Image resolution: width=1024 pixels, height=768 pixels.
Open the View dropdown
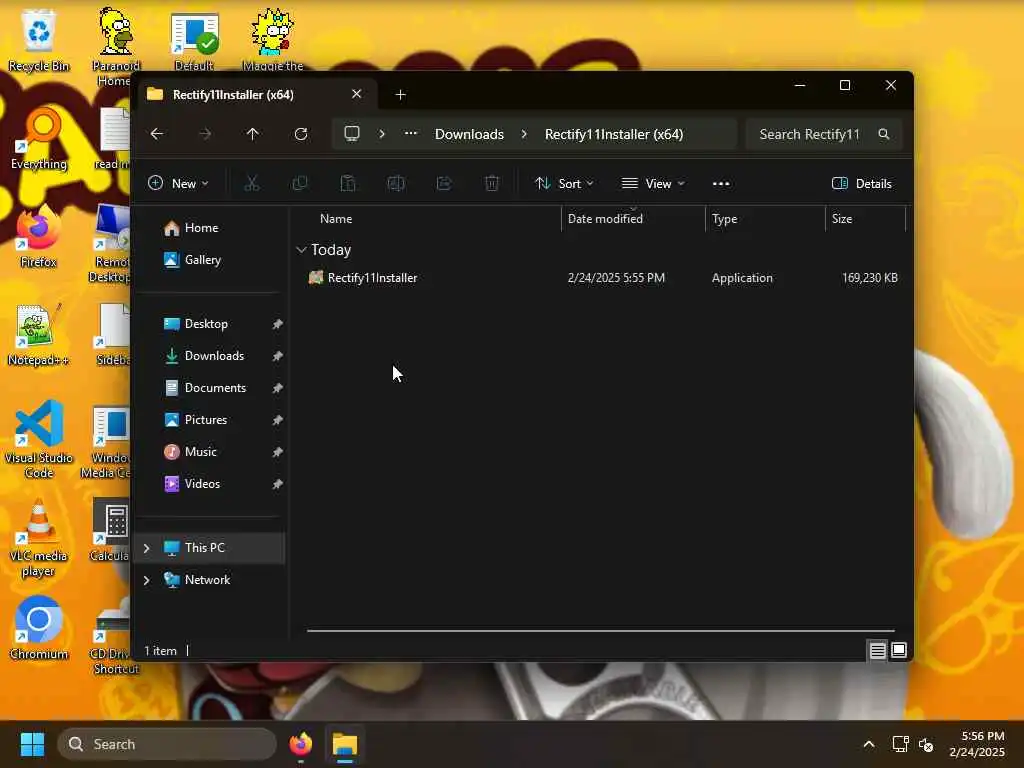click(652, 184)
